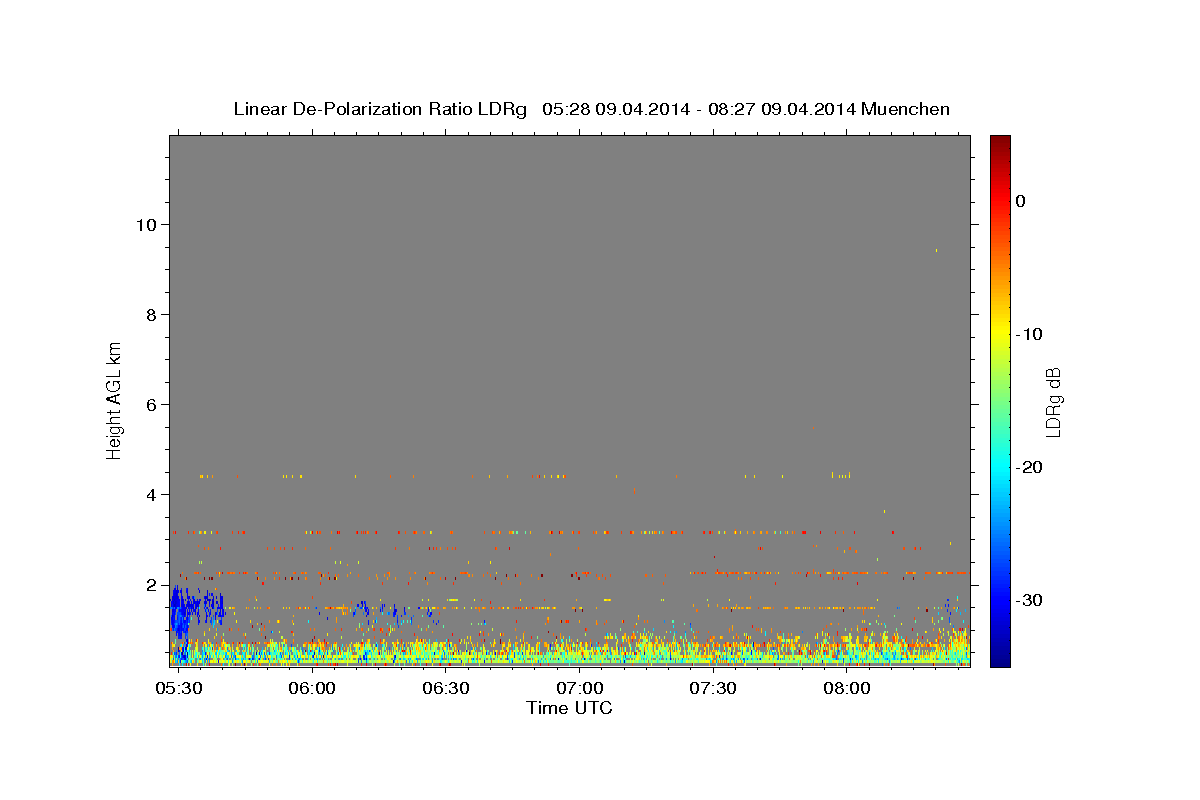1200x800 pixels.
Task: Click the 08:00 time tick label
Action: 846,689
